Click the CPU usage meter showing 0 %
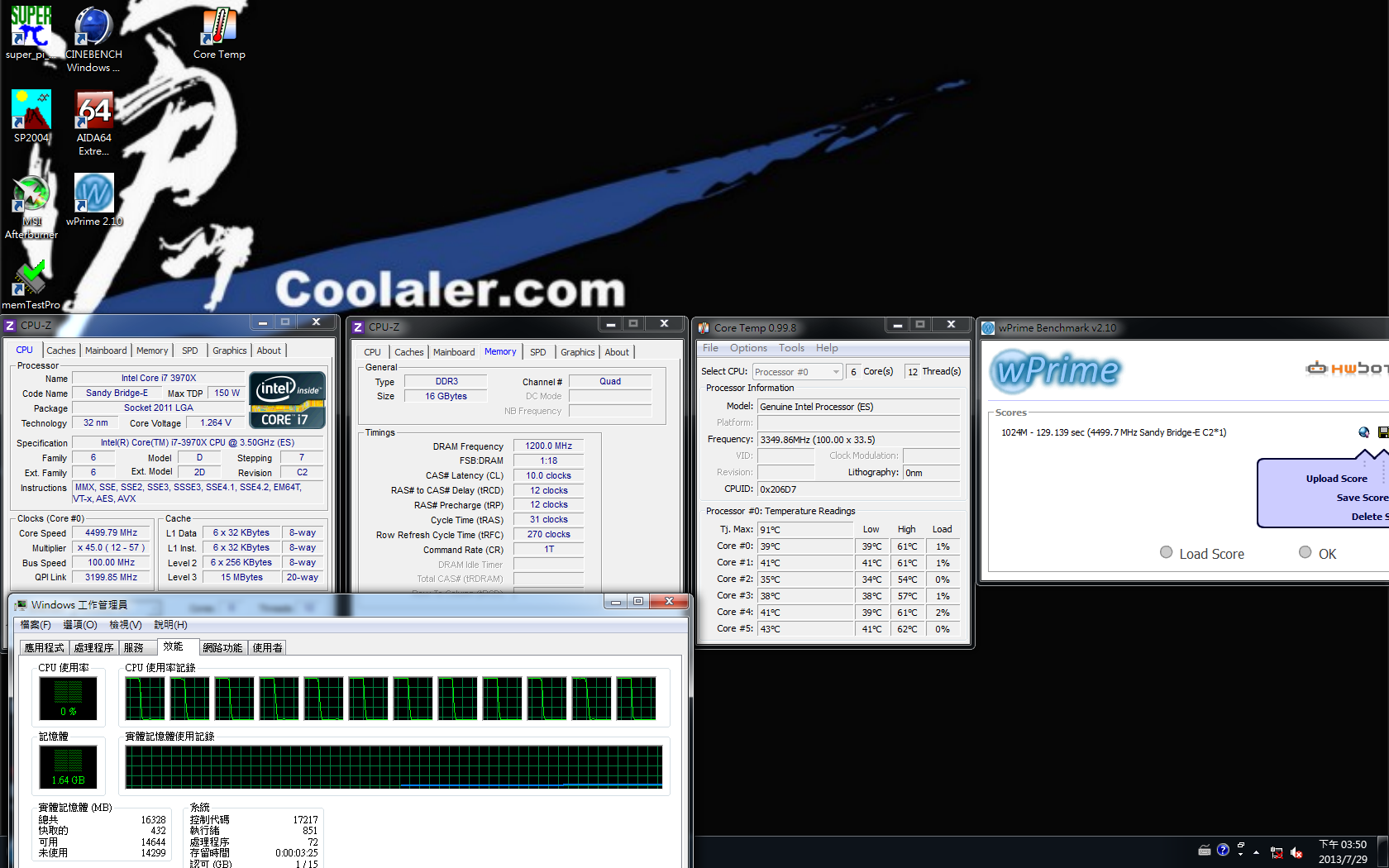1389x868 pixels. click(68, 699)
